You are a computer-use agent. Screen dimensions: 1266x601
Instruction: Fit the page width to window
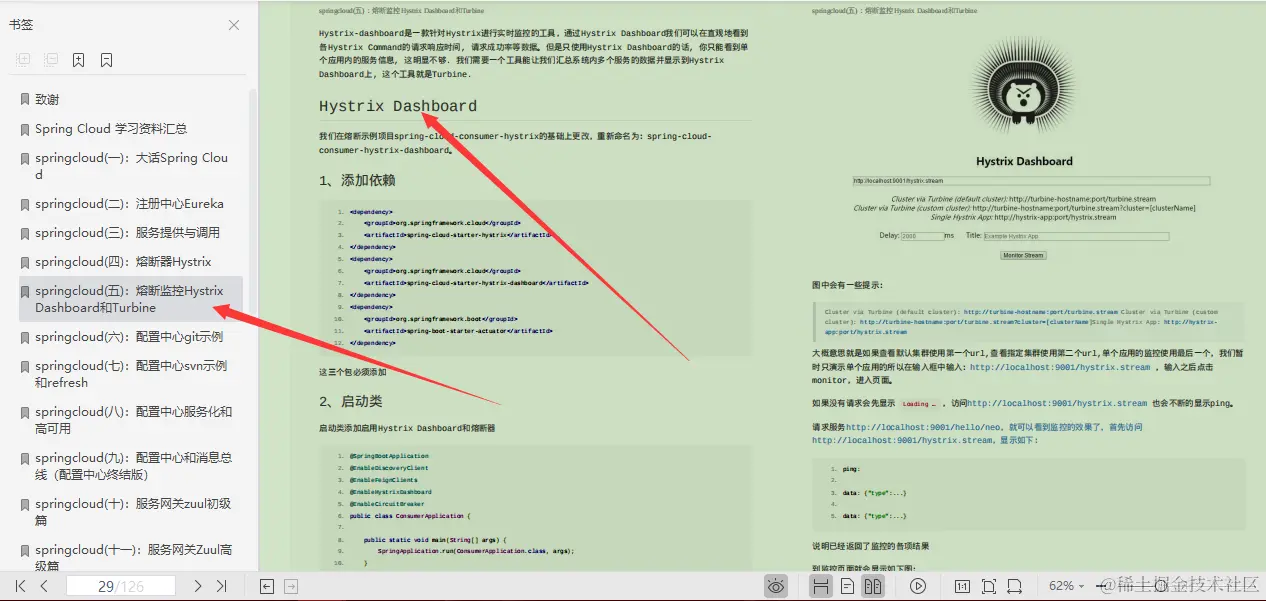point(1012,586)
